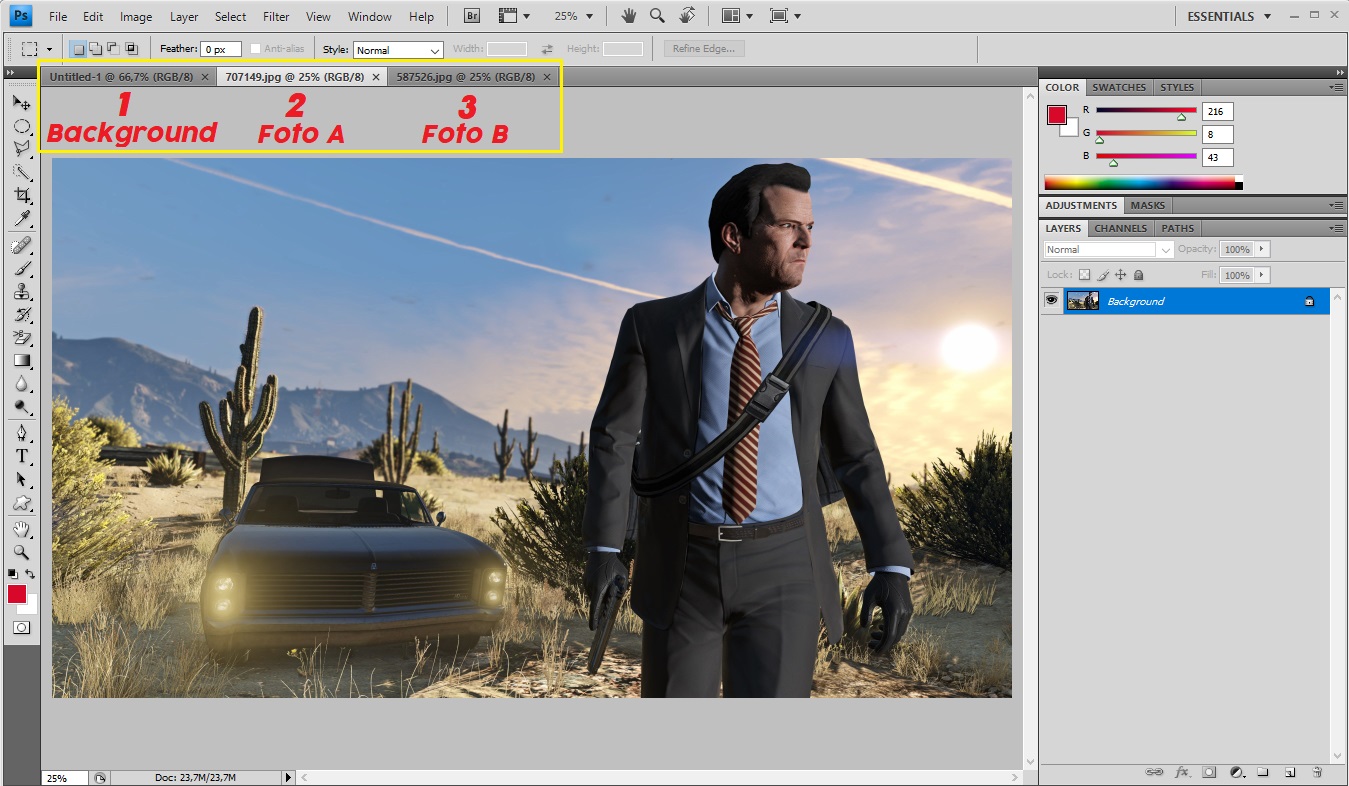The height and width of the screenshot is (786, 1349).
Task: Select the Dodge tool
Action: click(x=21, y=407)
